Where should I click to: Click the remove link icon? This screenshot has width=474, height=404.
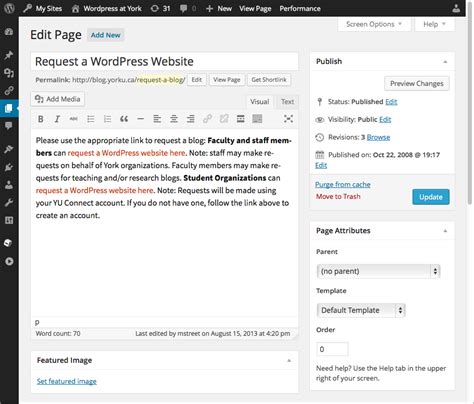coord(224,119)
